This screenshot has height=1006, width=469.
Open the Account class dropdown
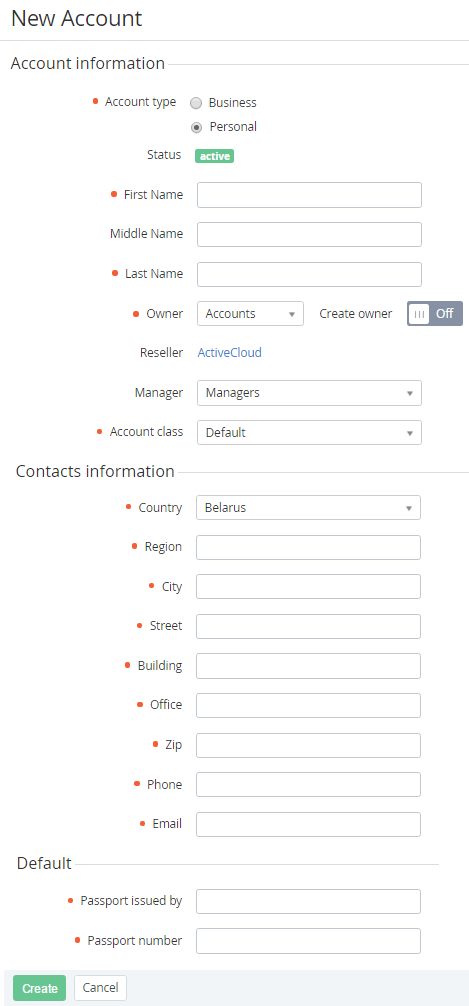(x=309, y=432)
